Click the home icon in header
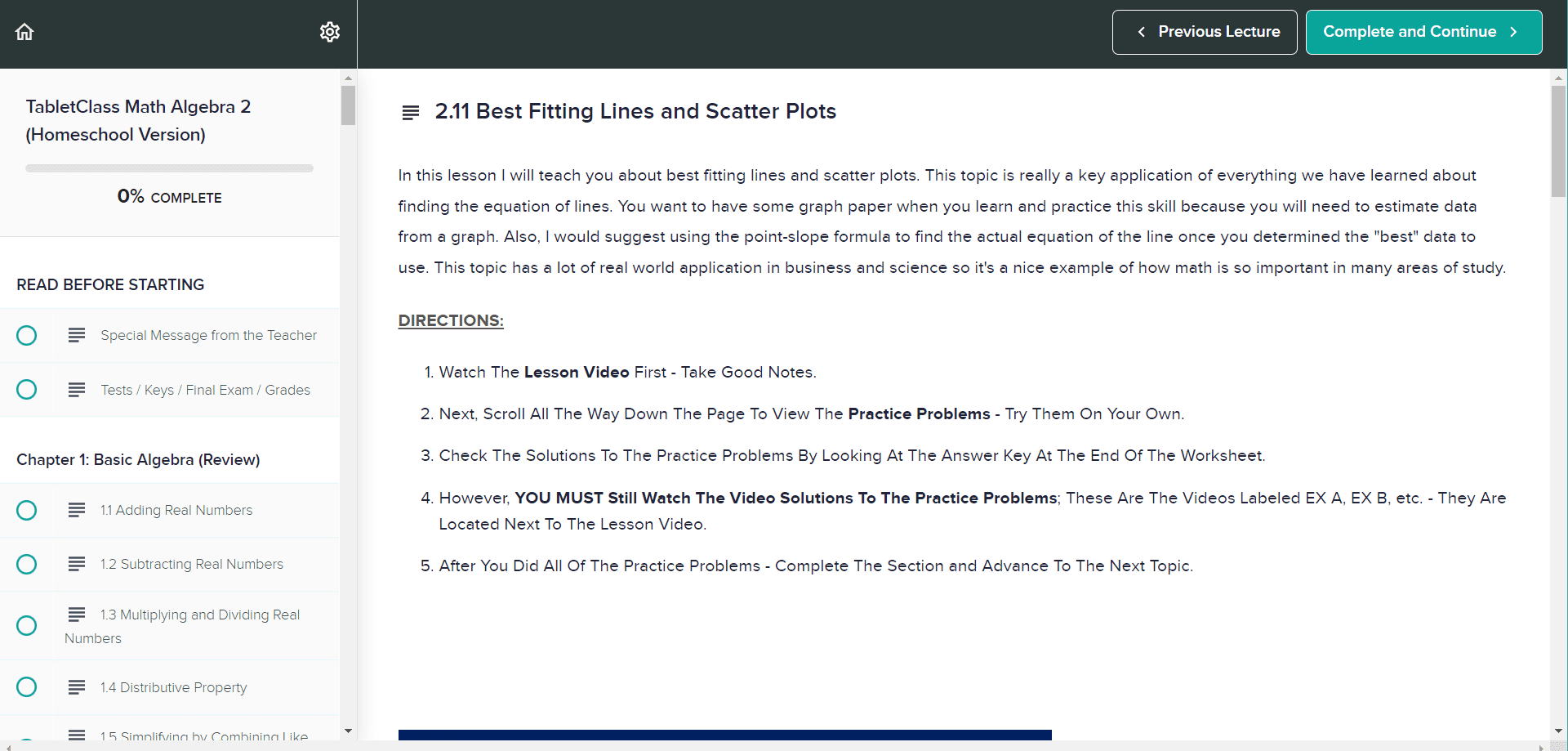This screenshot has height=751, width=1568. (x=24, y=32)
